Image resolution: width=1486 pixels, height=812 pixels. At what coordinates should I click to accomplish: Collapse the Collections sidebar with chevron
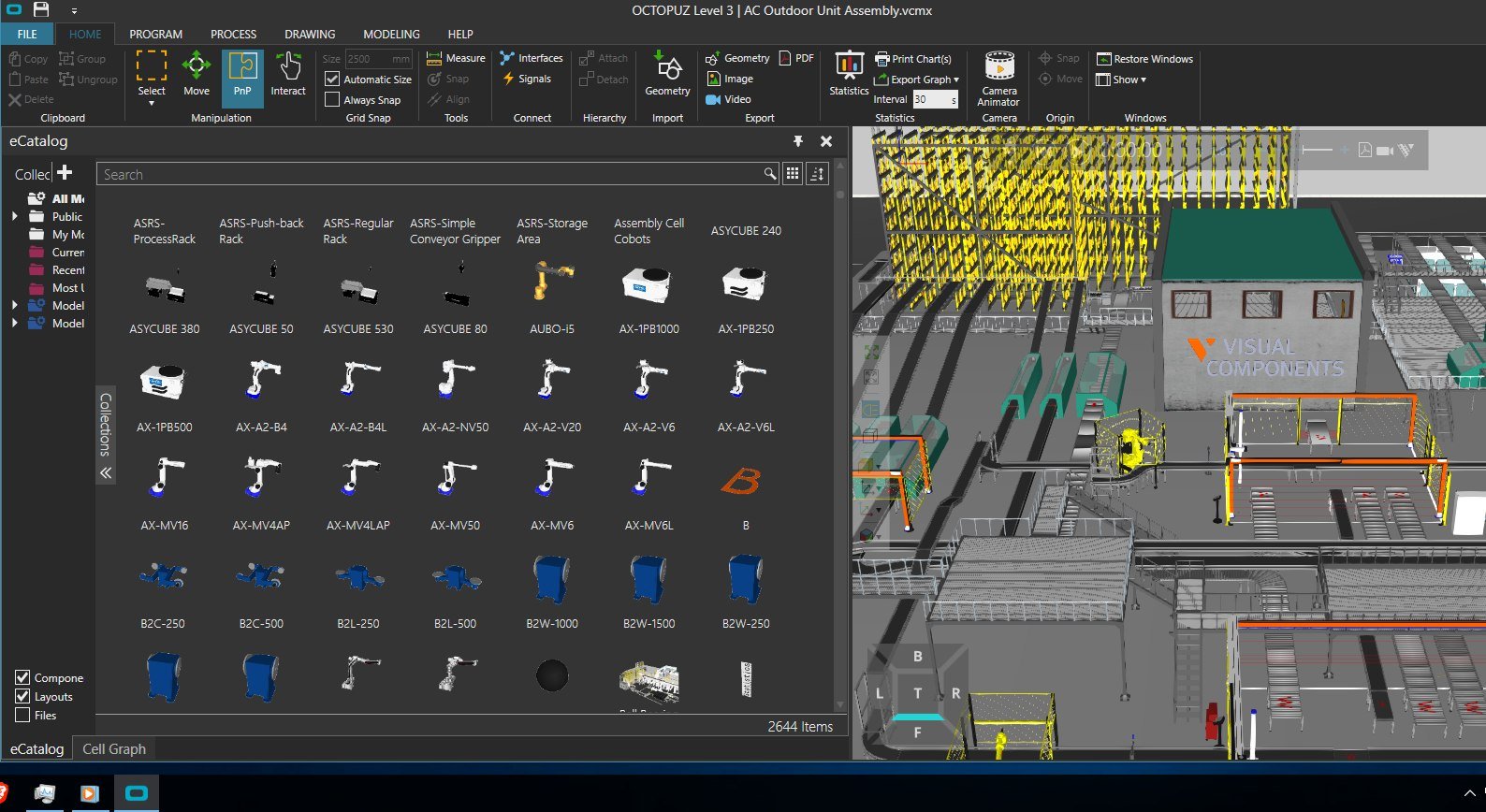(106, 472)
